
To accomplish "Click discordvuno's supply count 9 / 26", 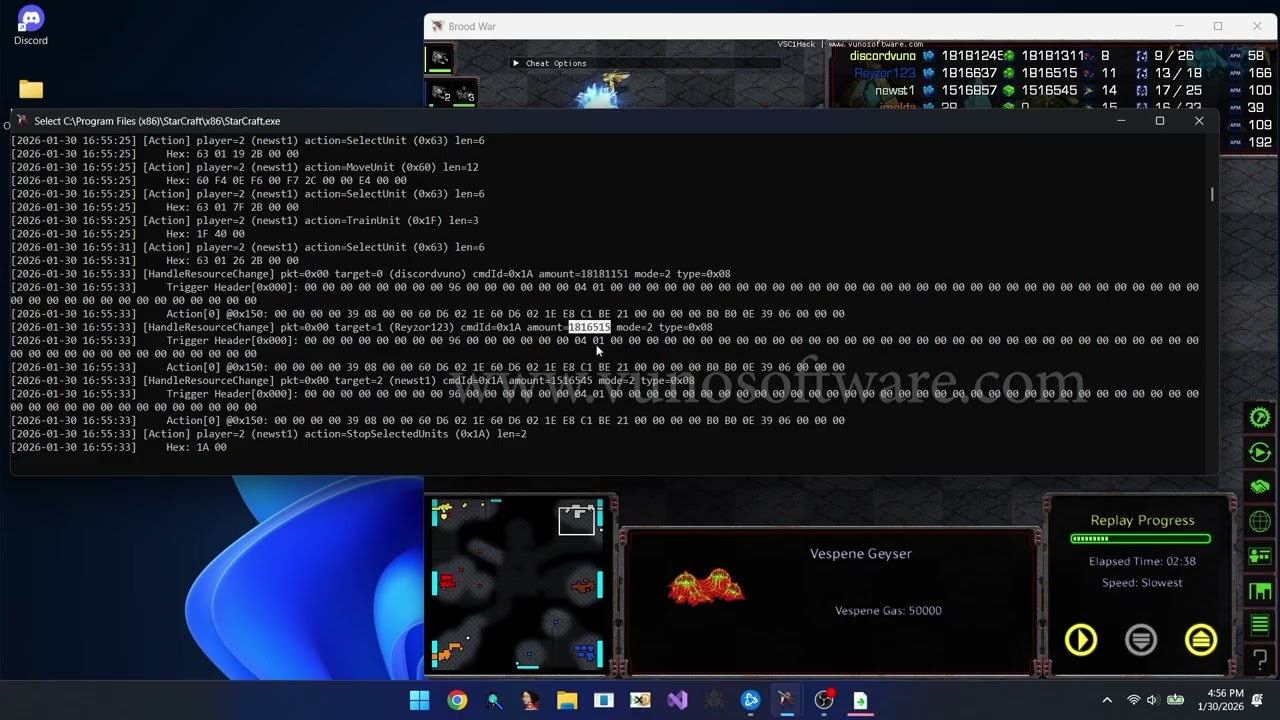I will click(x=1173, y=56).
